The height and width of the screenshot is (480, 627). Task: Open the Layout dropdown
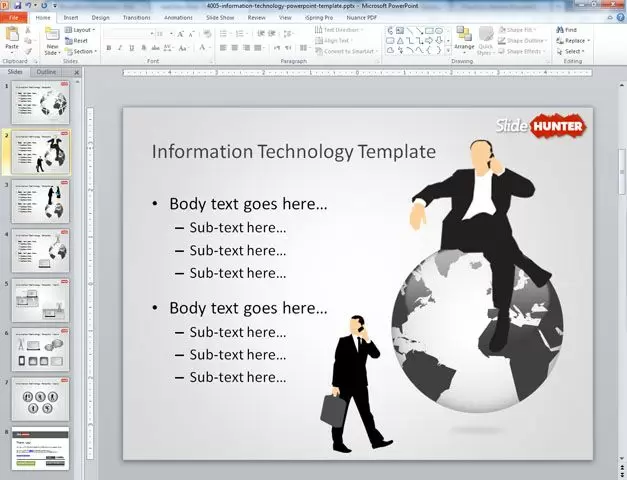[83, 30]
